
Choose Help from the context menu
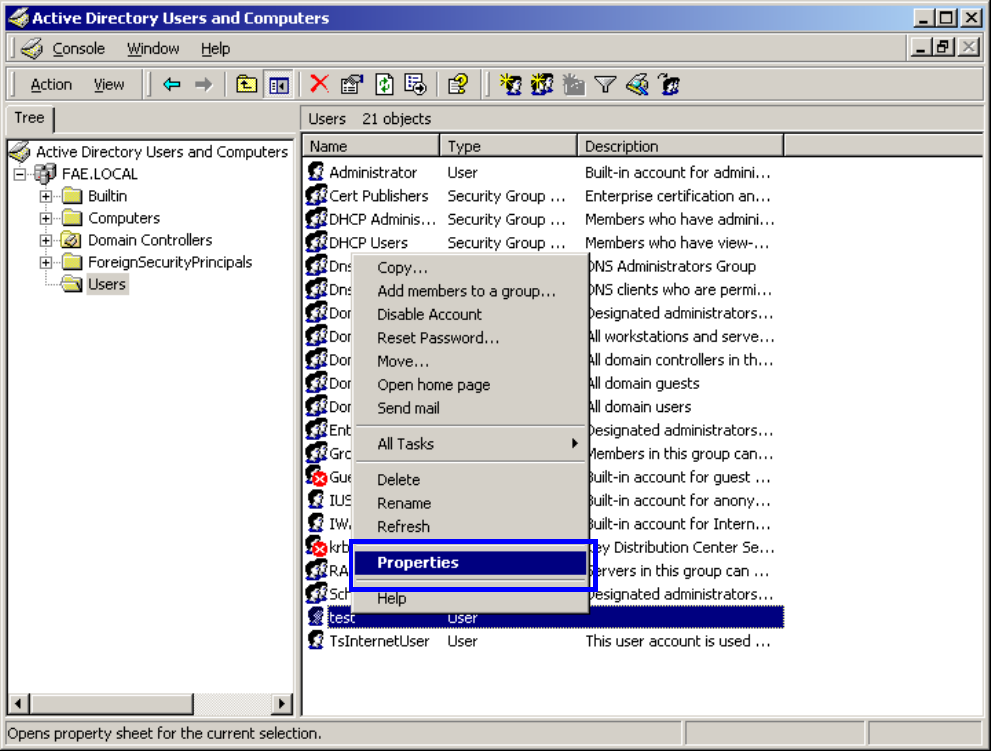pos(470,598)
